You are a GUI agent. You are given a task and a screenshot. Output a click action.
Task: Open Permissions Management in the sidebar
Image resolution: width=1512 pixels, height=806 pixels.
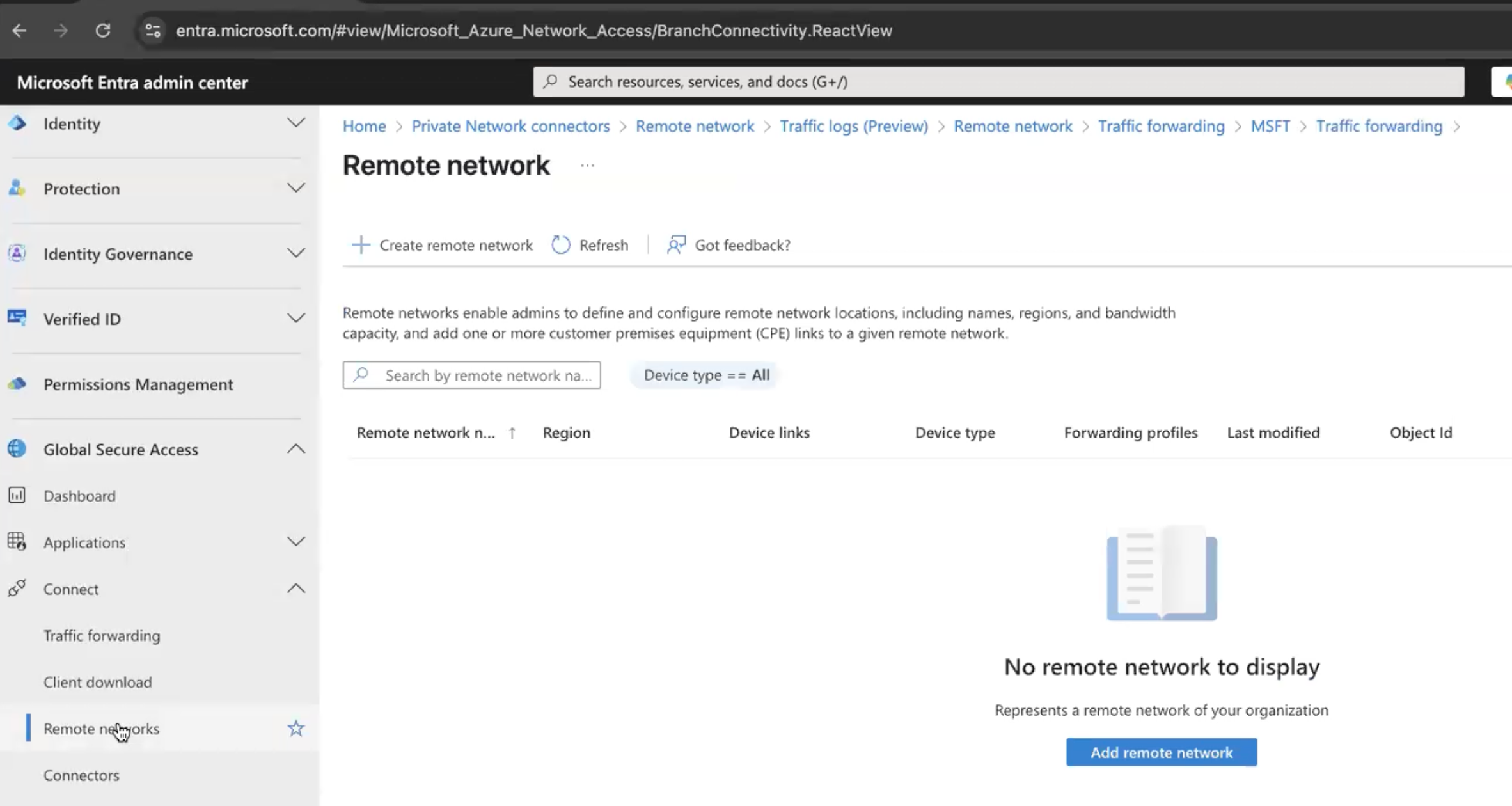[x=138, y=384]
